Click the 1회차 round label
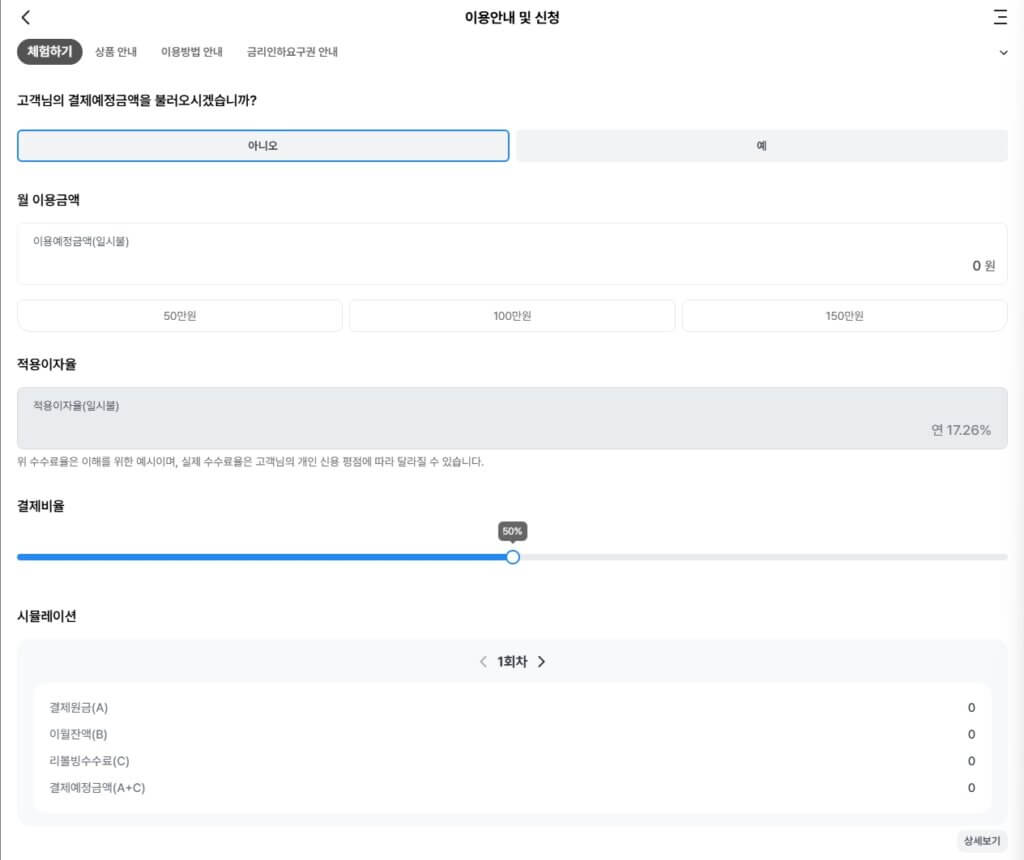 512,662
